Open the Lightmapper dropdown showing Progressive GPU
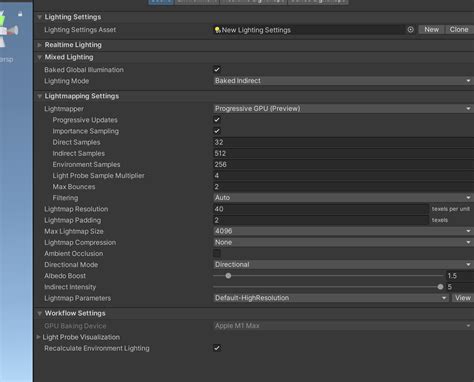Viewport: 474px width, 382px height. 343,109
